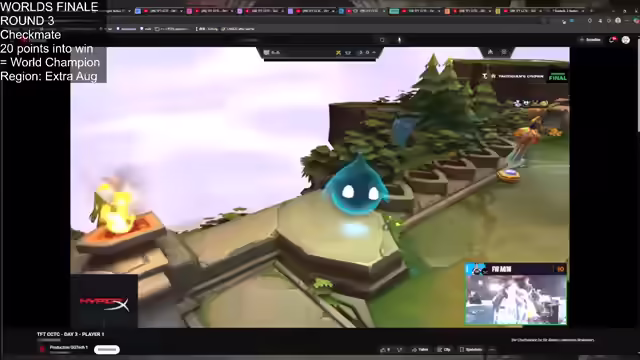Share the video via Teilen button

tap(420, 350)
